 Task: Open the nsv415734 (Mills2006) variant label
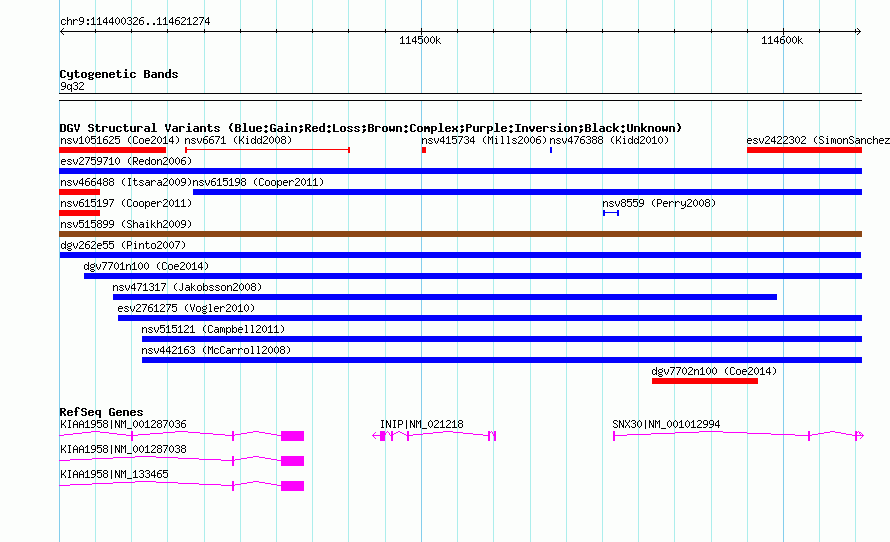point(484,140)
